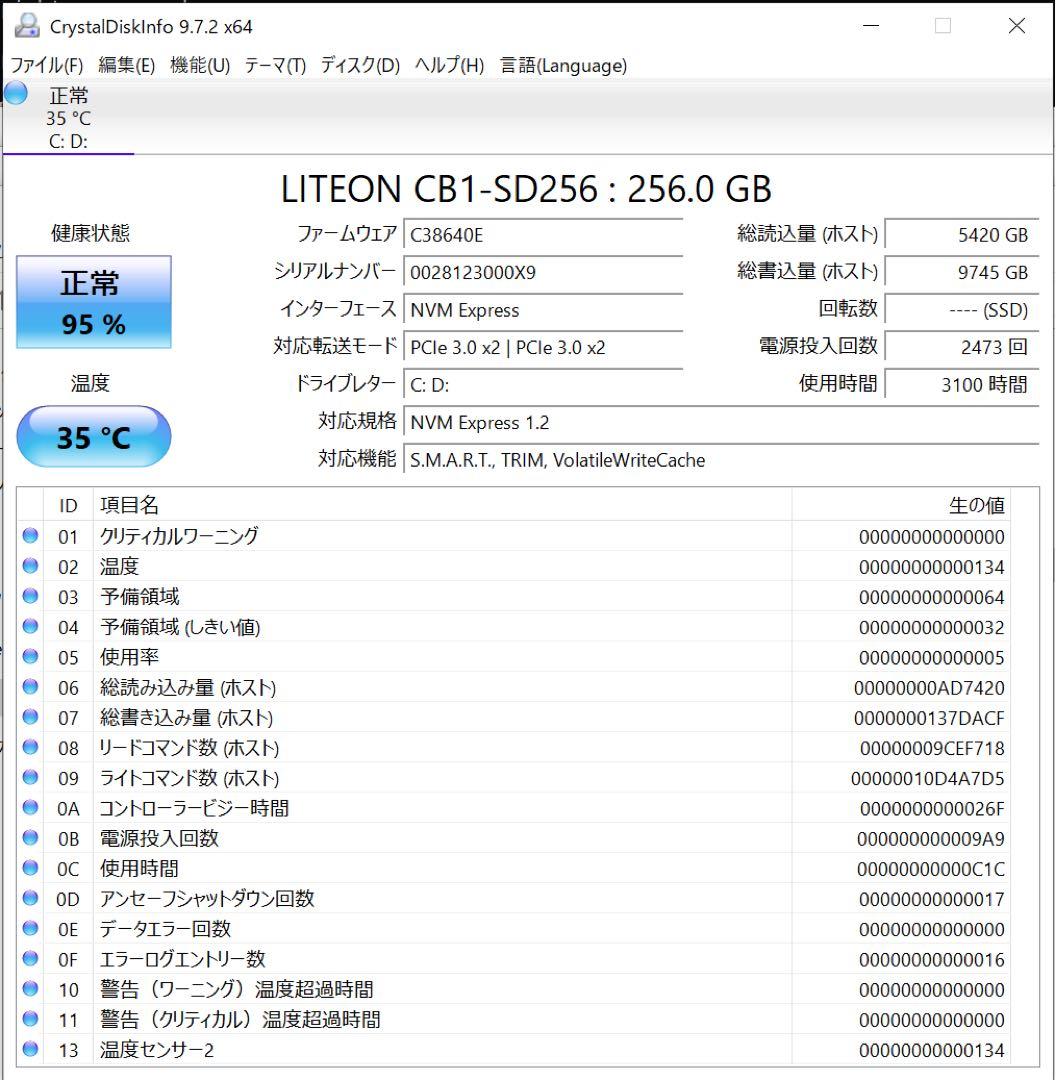Click the disk health circle above 正常
Screen dimensions: 1056x1080
pyautogui.click(x=14, y=93)
